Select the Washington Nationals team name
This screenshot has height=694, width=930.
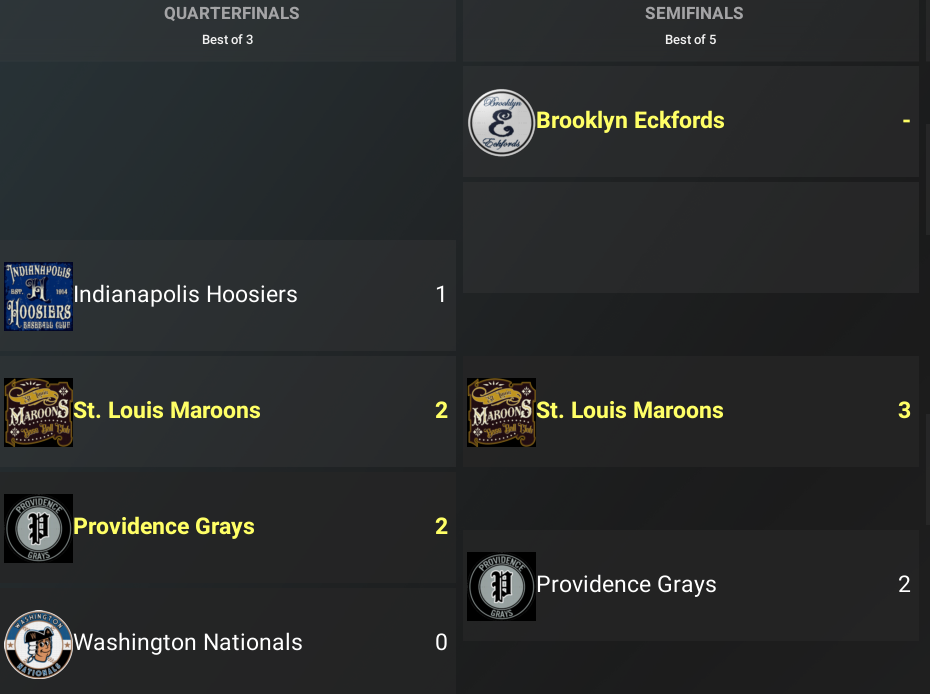click(x=188, y=643)
